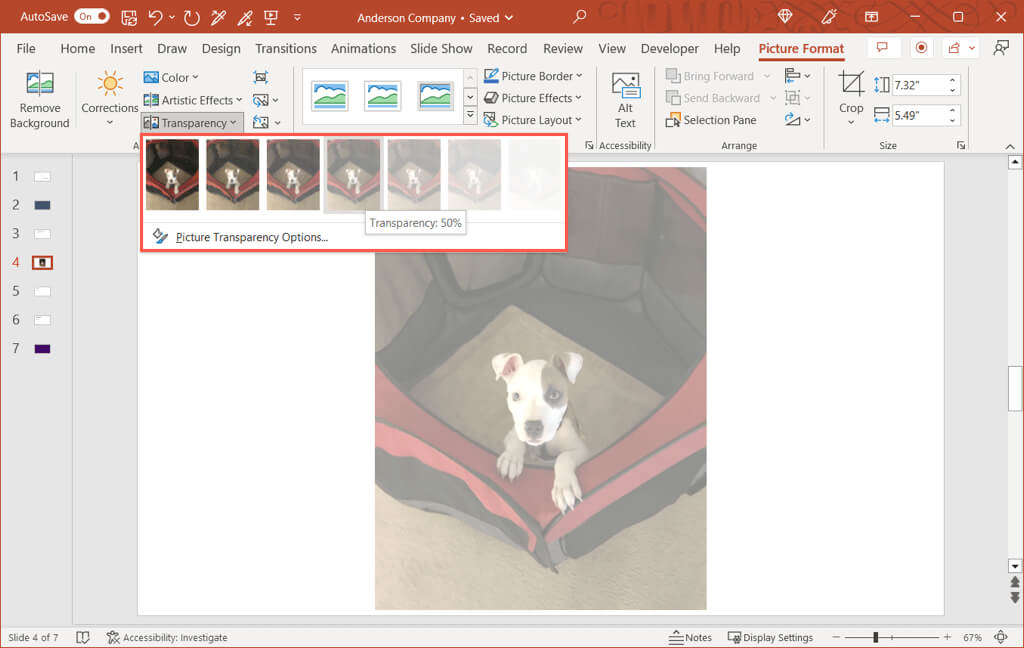Viewport: 1024px width, 648px height.
Task: Toggle the AutoSave switch
Action: coord(91,16)
